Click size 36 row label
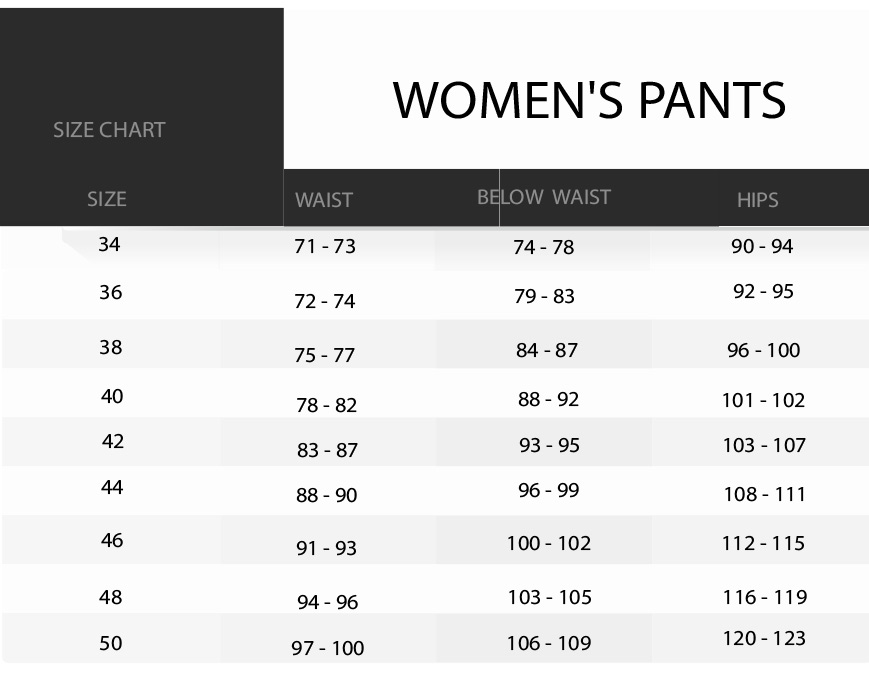This screenshot has width=869, height=700. pos(110,292)
